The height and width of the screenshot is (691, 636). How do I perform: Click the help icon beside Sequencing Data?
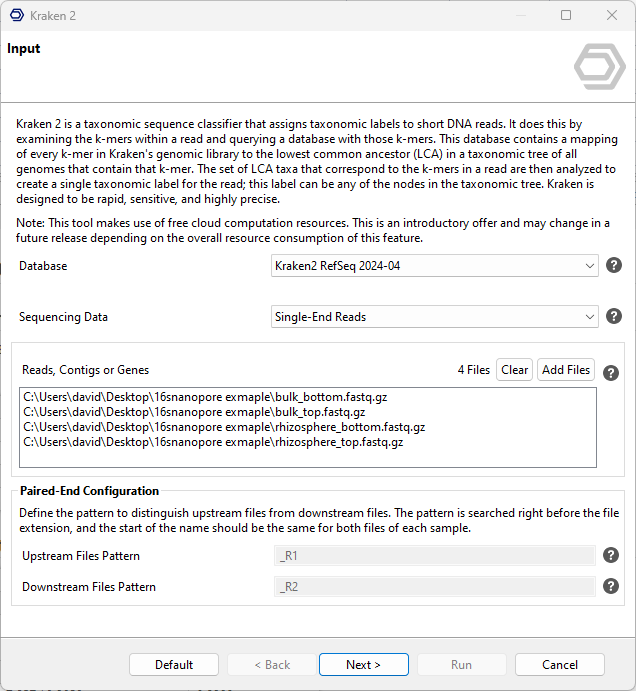point(615,316)
